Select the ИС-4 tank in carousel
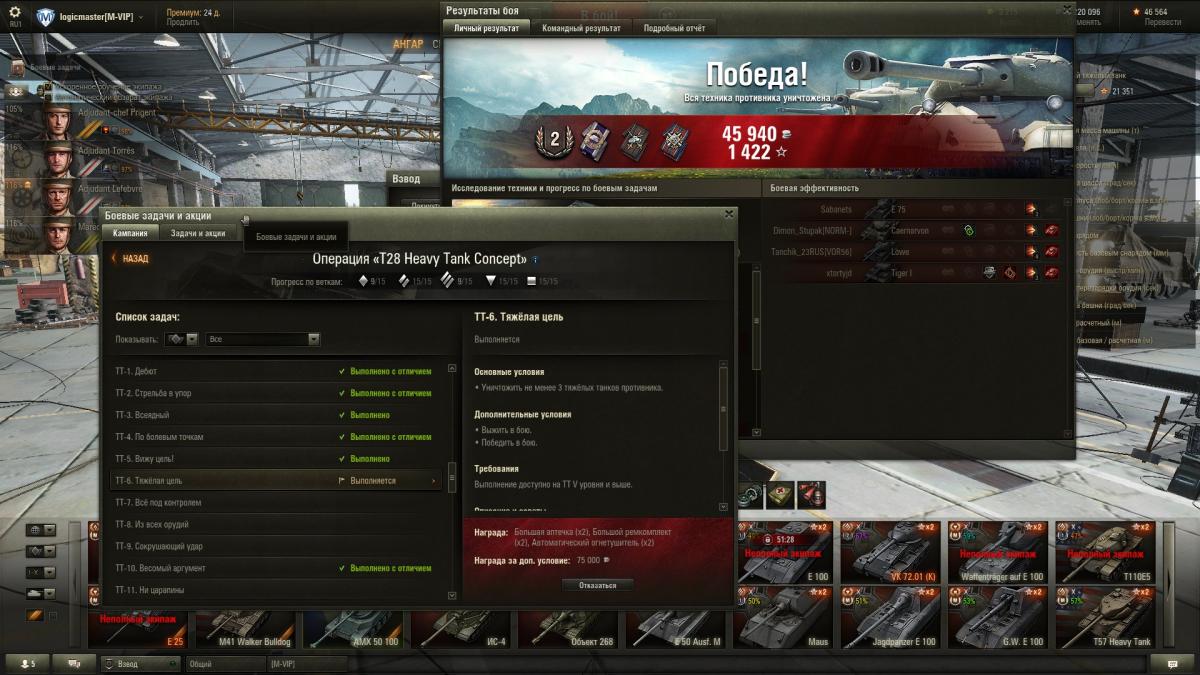The image size is (1200, 675). pos(460,628)
